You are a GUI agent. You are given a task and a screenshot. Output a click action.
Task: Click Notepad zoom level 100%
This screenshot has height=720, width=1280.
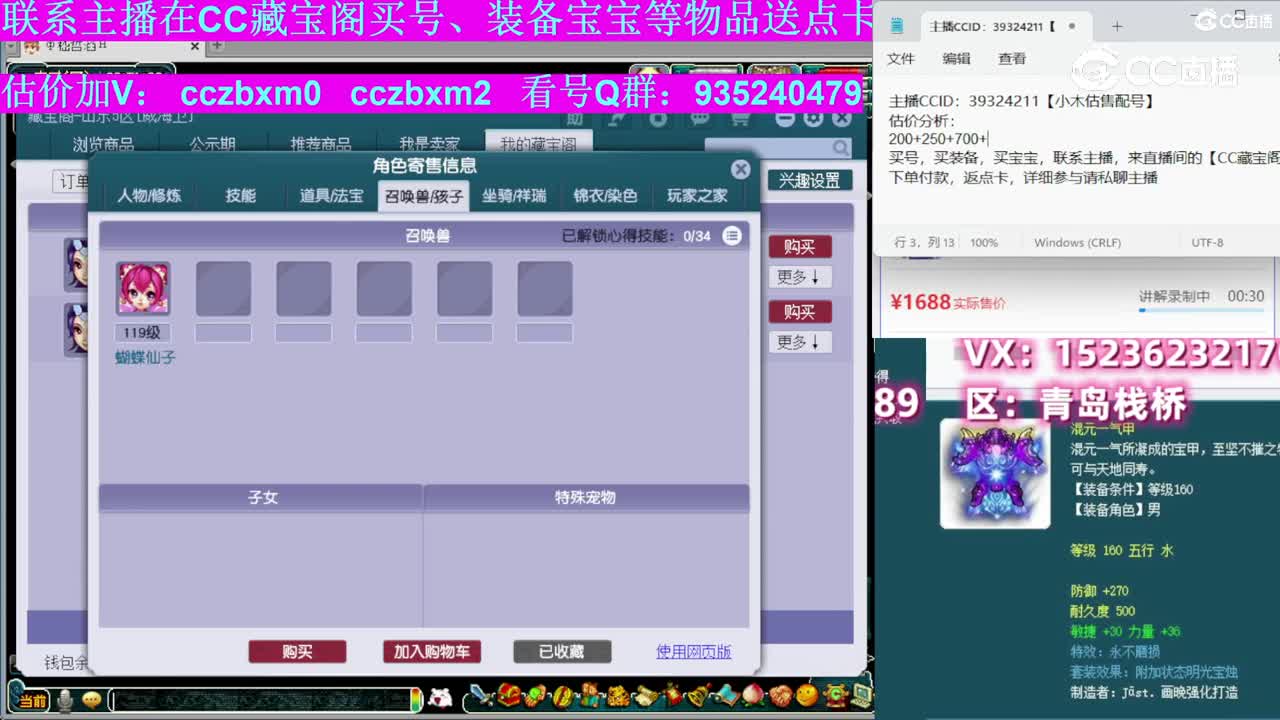(x=984, y=243)
